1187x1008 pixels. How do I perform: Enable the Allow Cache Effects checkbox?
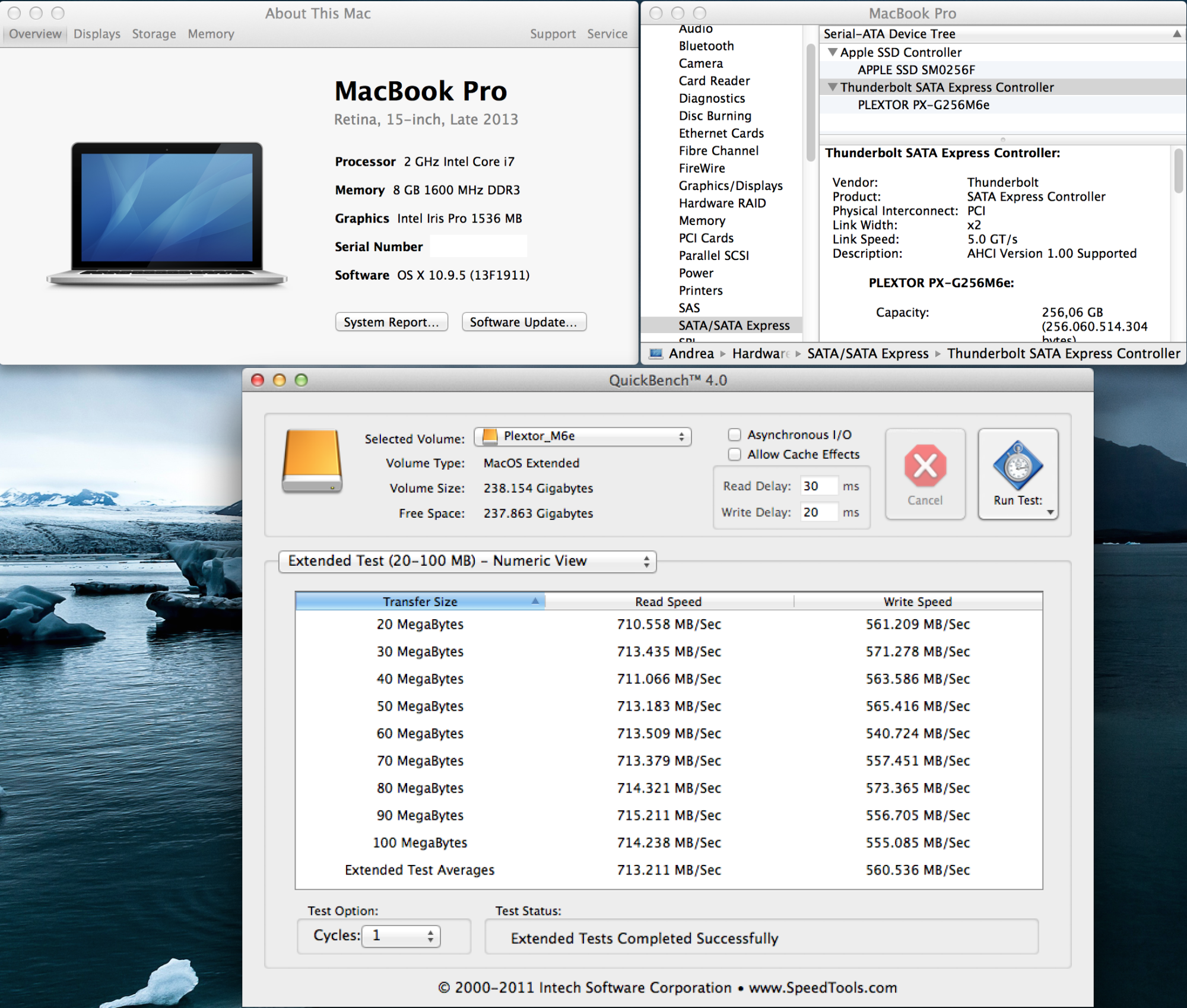pyautogui.click(x=735, y=454)
